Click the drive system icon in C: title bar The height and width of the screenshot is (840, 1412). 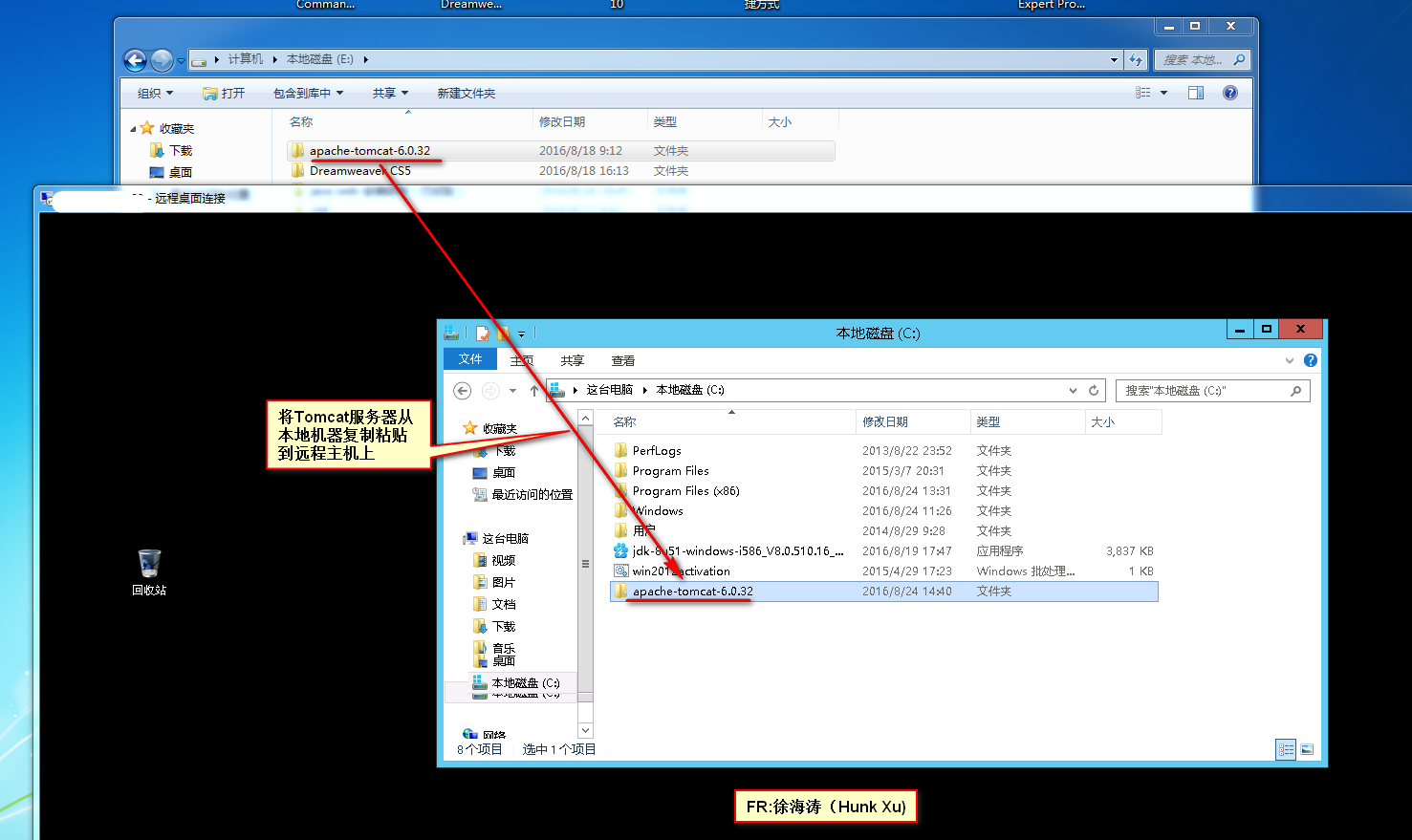point(451,333)
